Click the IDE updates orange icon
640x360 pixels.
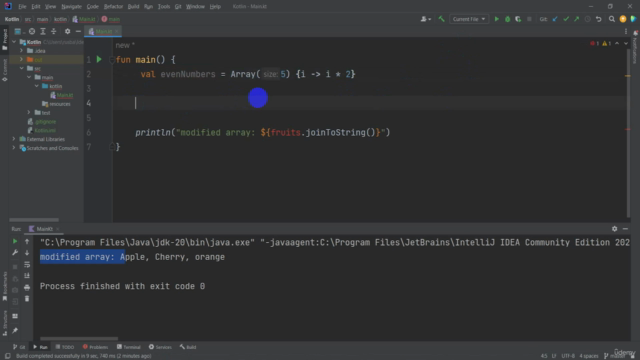pyautogui.click(x=623, y=19)
